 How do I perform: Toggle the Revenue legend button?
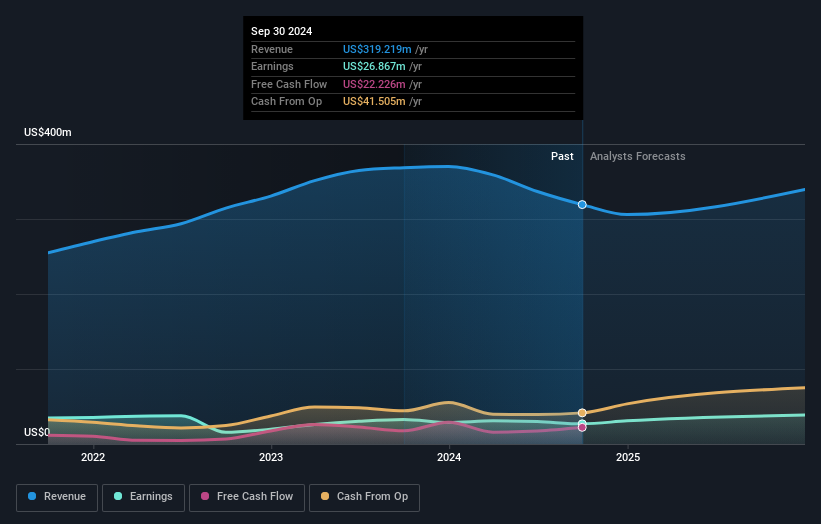coord(57,497)
